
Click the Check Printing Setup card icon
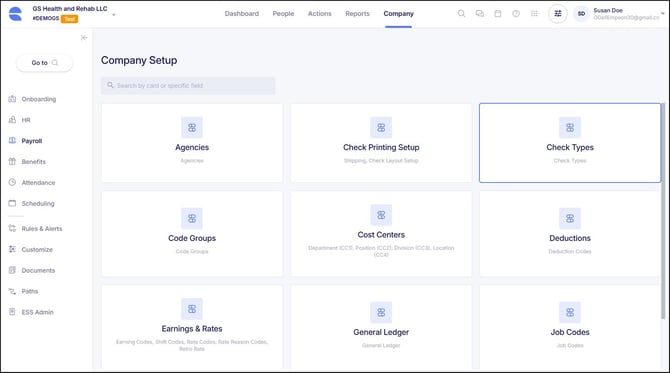click(x=381, y=127)
